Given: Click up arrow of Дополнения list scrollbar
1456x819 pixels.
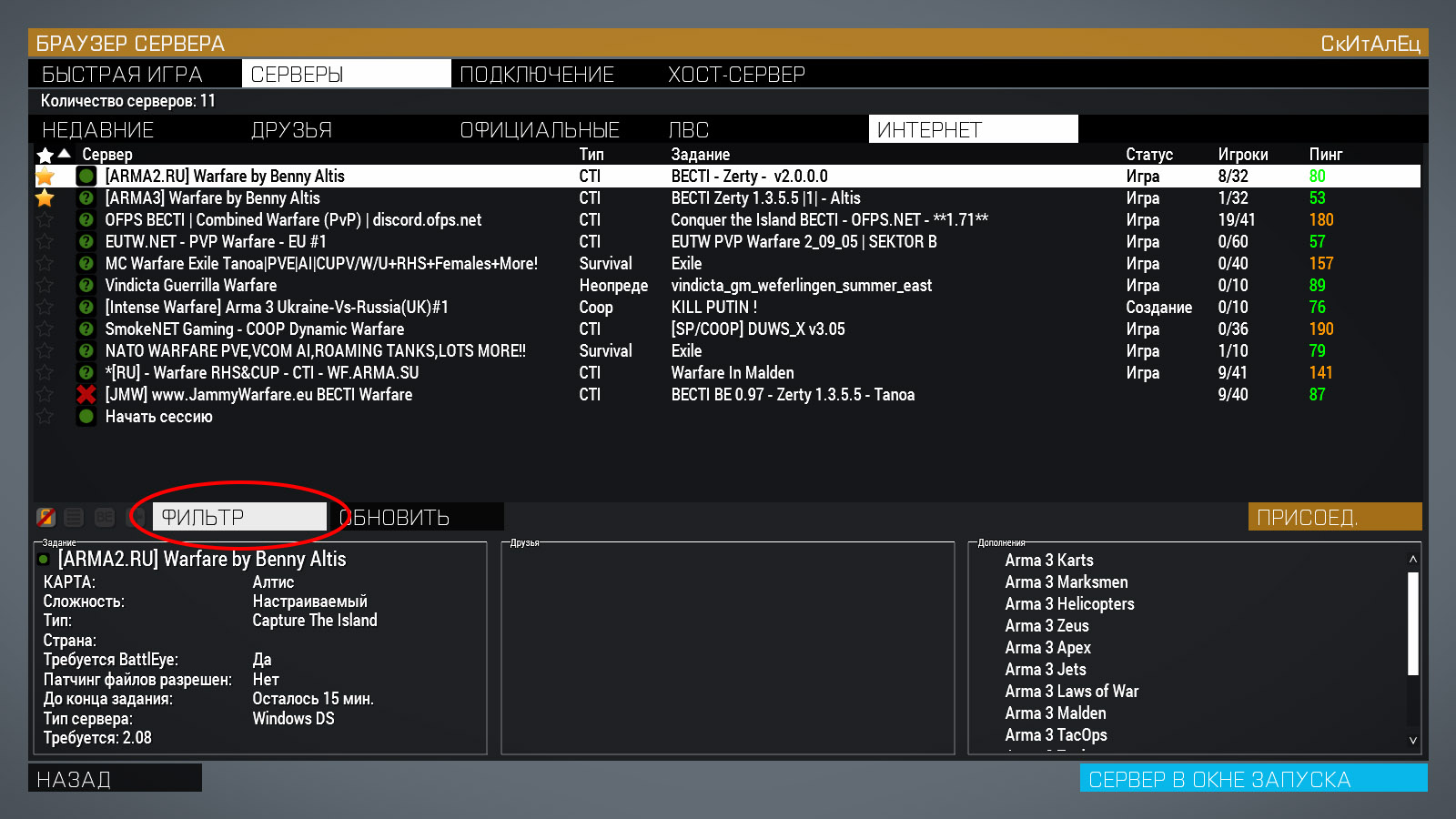Looking at the screenshot, I should tap(1413, 559).
